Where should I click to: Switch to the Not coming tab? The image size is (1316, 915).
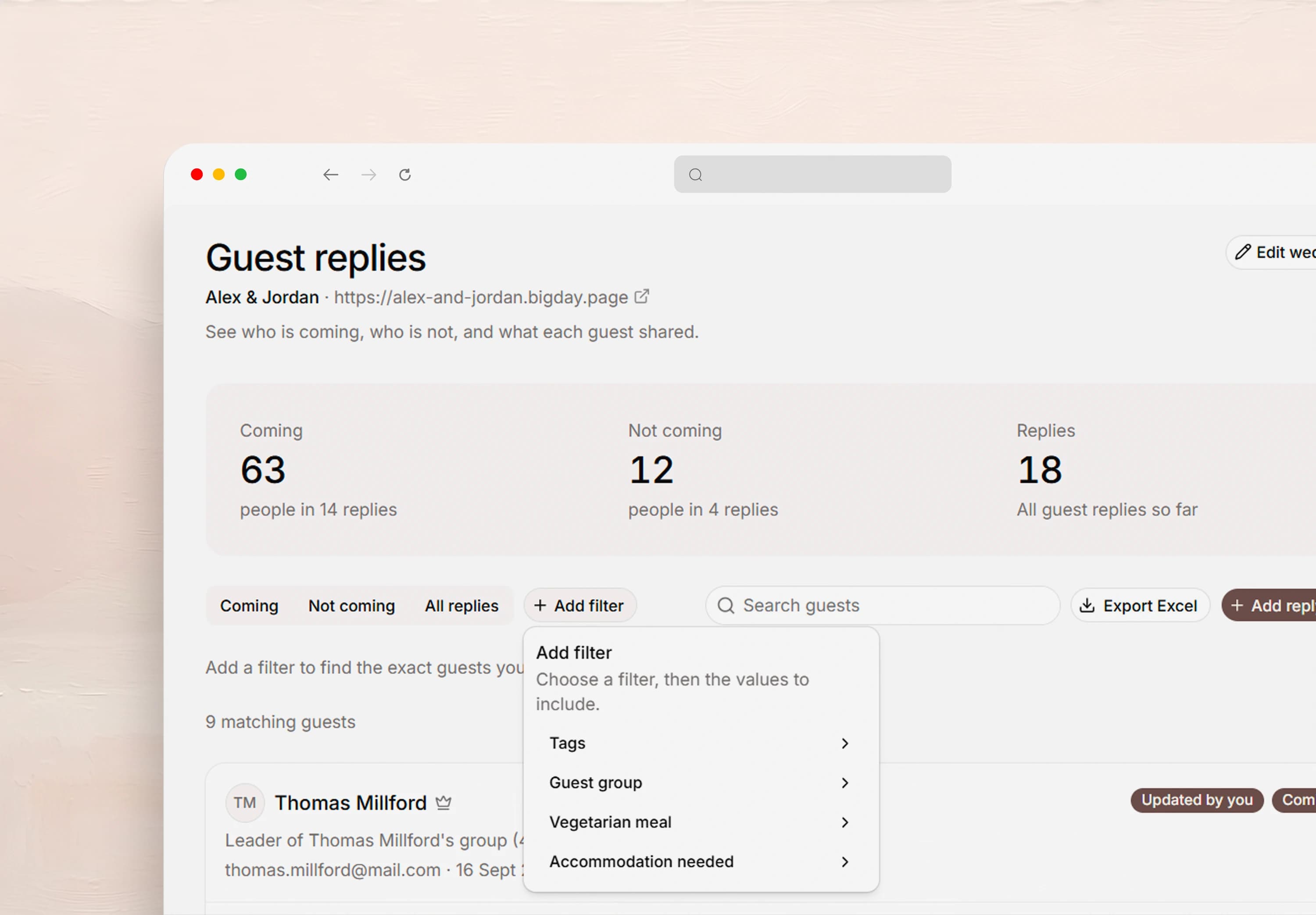pyautogui.click(x=351, y=605)
